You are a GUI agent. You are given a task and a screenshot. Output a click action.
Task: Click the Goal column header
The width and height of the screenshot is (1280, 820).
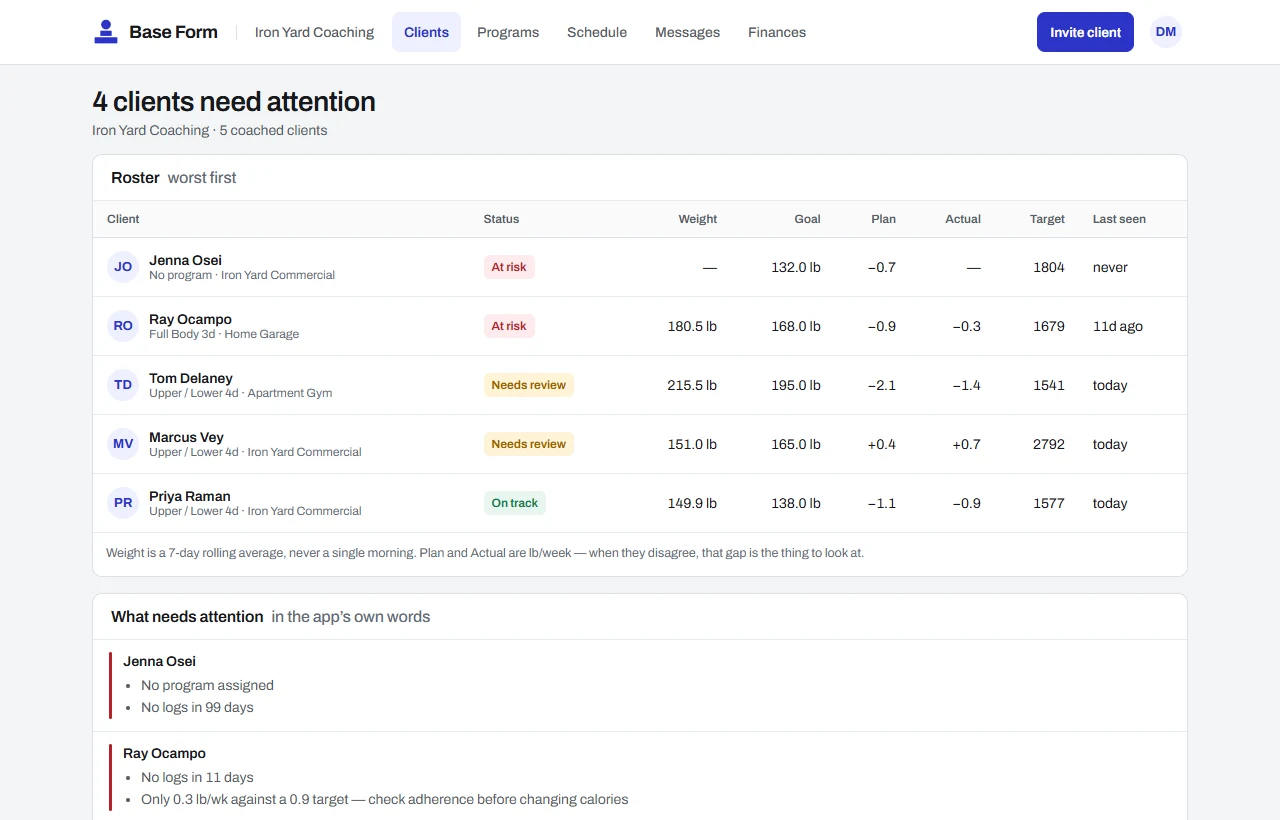click(807, 219)
